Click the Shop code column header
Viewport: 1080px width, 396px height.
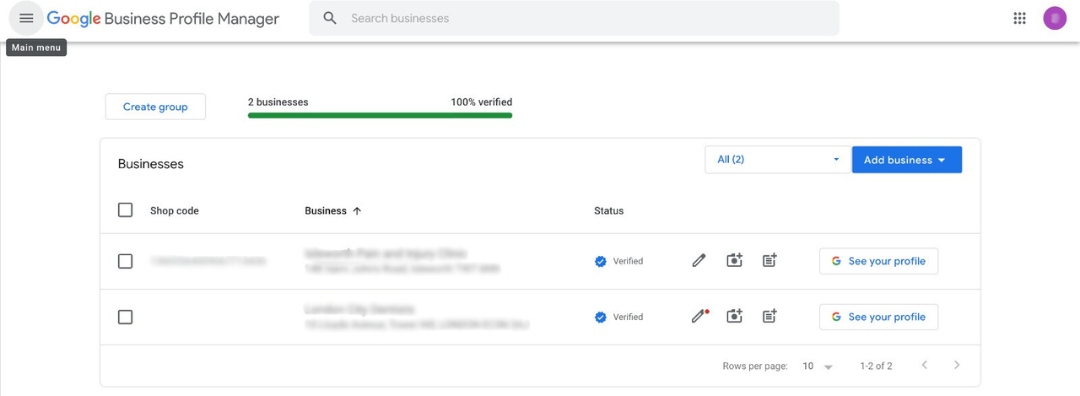[174, 211]
